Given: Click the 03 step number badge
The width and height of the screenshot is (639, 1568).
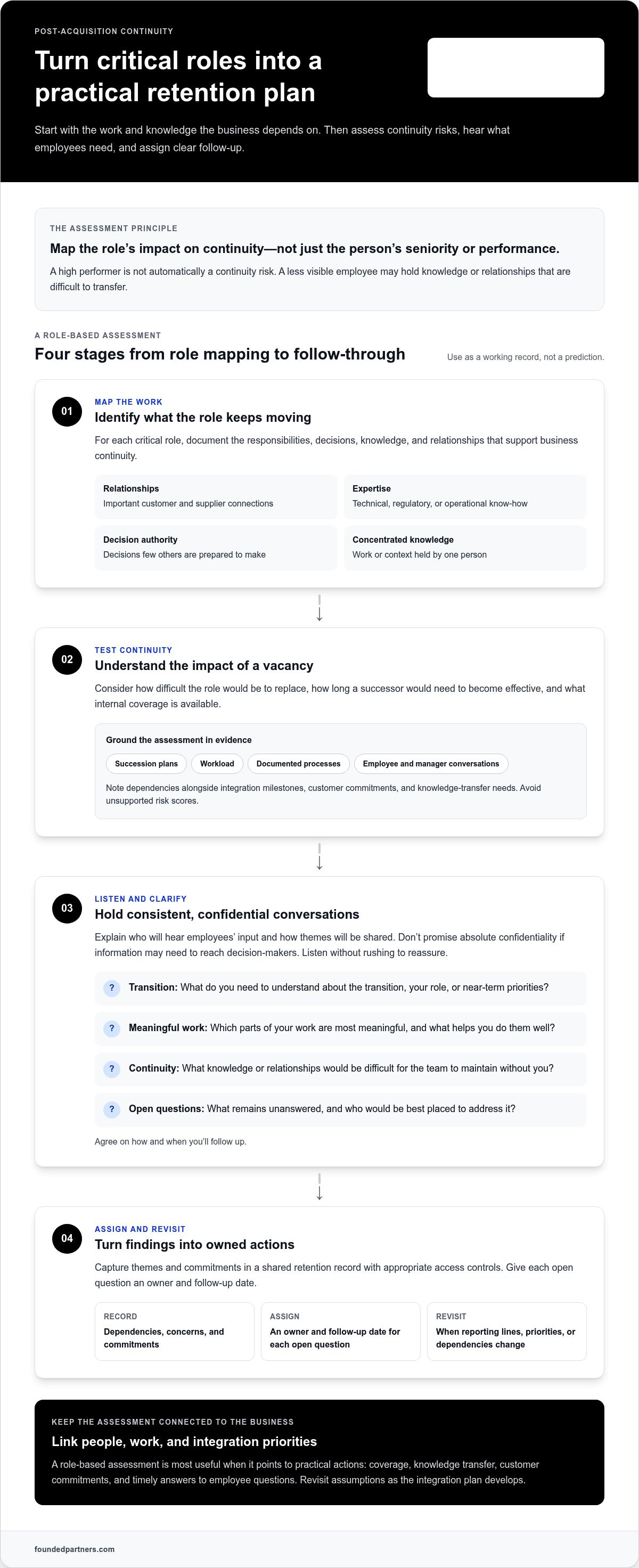Looking at the screenshot, I should 67,908.
